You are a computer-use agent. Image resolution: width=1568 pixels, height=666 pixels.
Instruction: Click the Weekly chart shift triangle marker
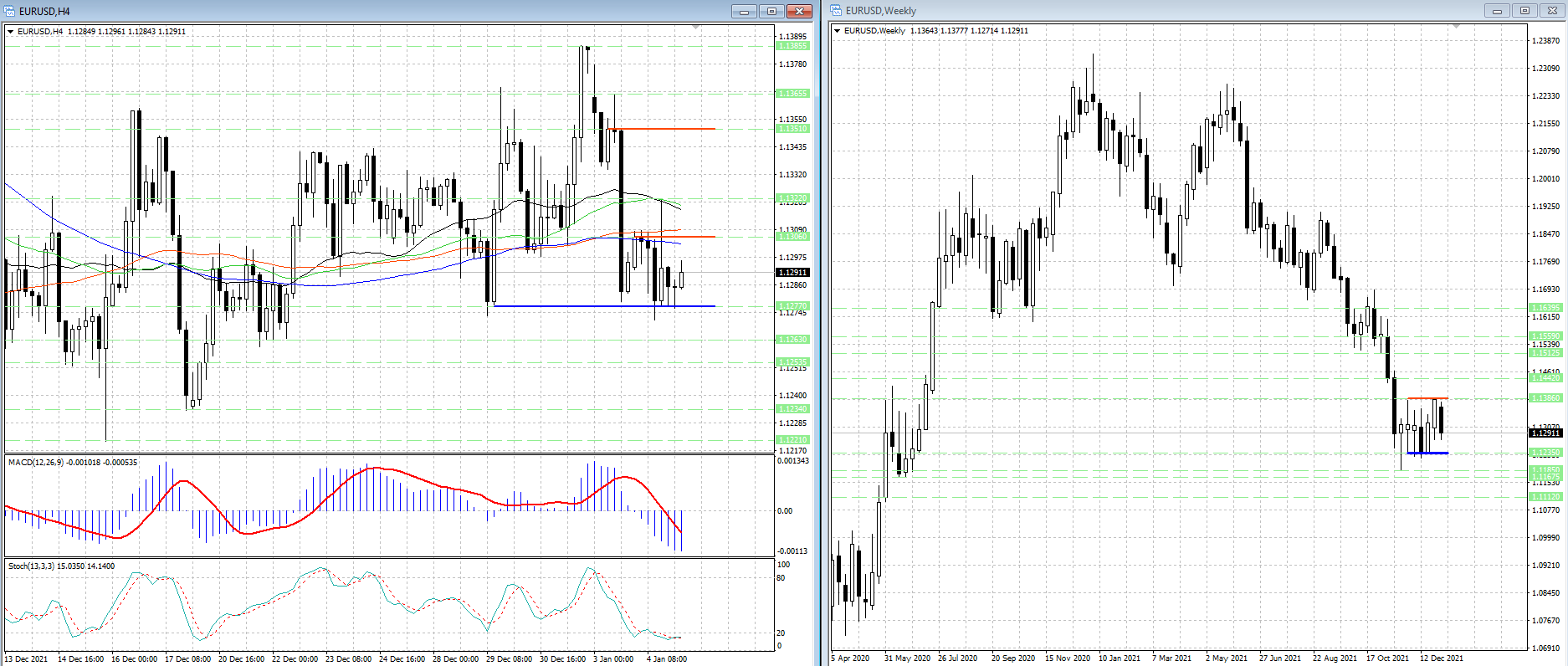pyautogui.click(x=1456, y=28)
